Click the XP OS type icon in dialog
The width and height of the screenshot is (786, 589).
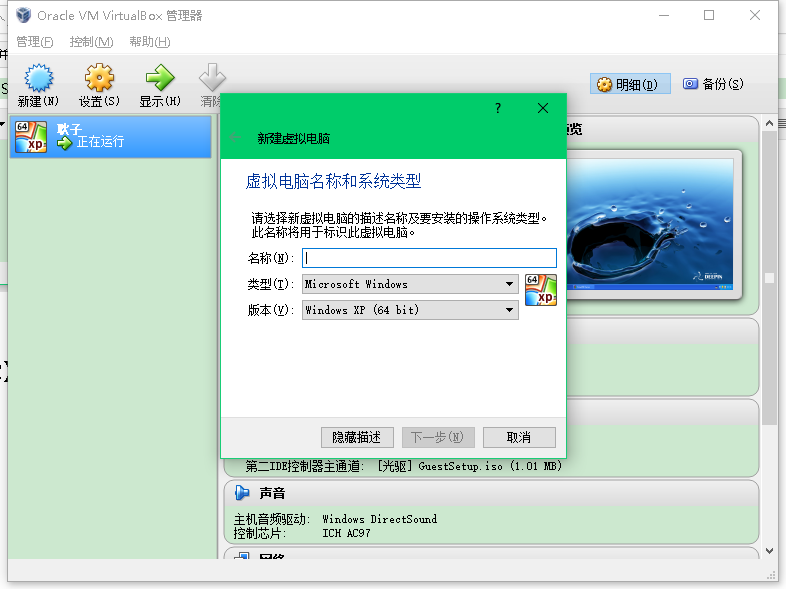coord(540,290)
